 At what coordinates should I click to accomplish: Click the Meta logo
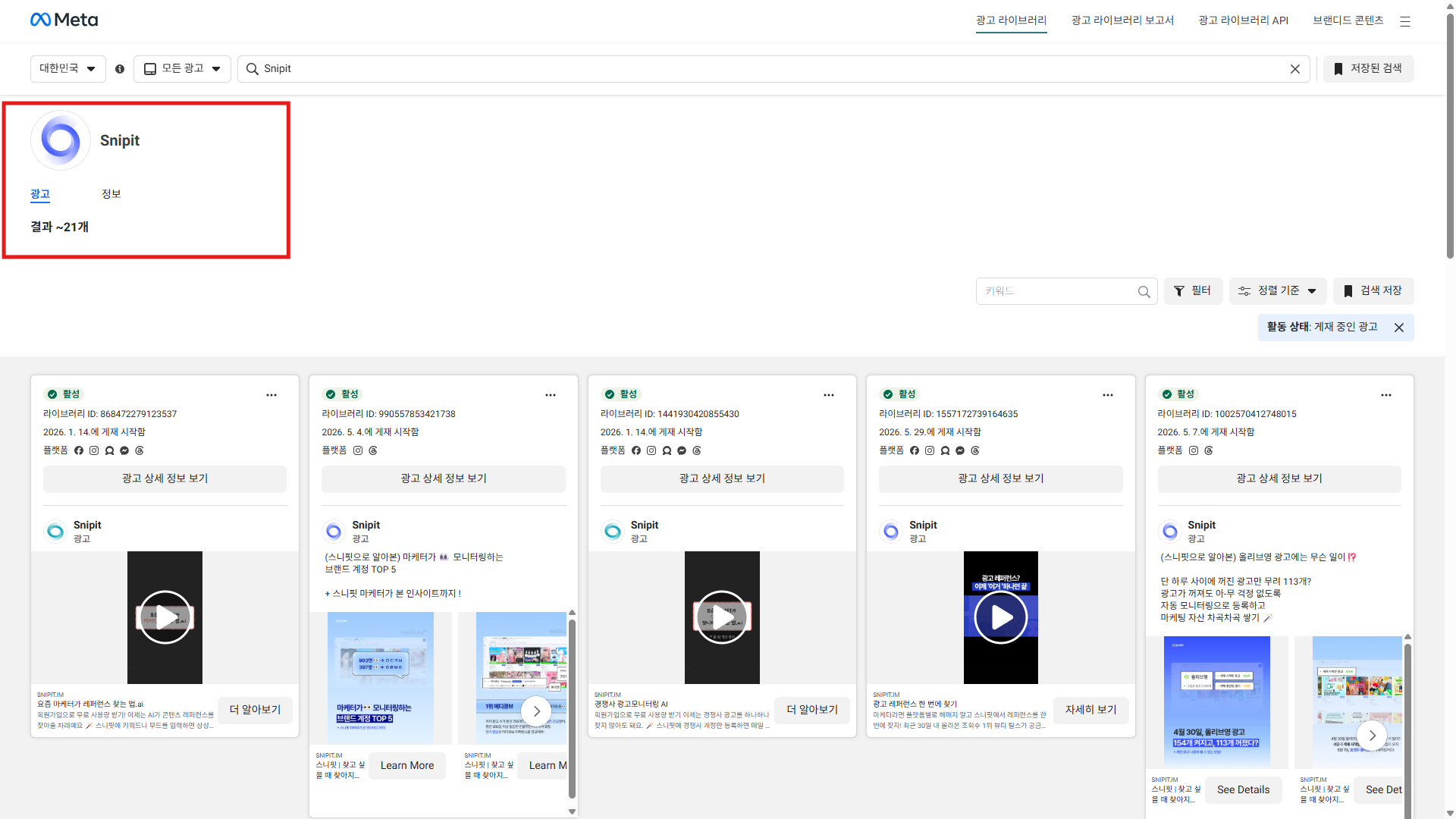[64, 20]
